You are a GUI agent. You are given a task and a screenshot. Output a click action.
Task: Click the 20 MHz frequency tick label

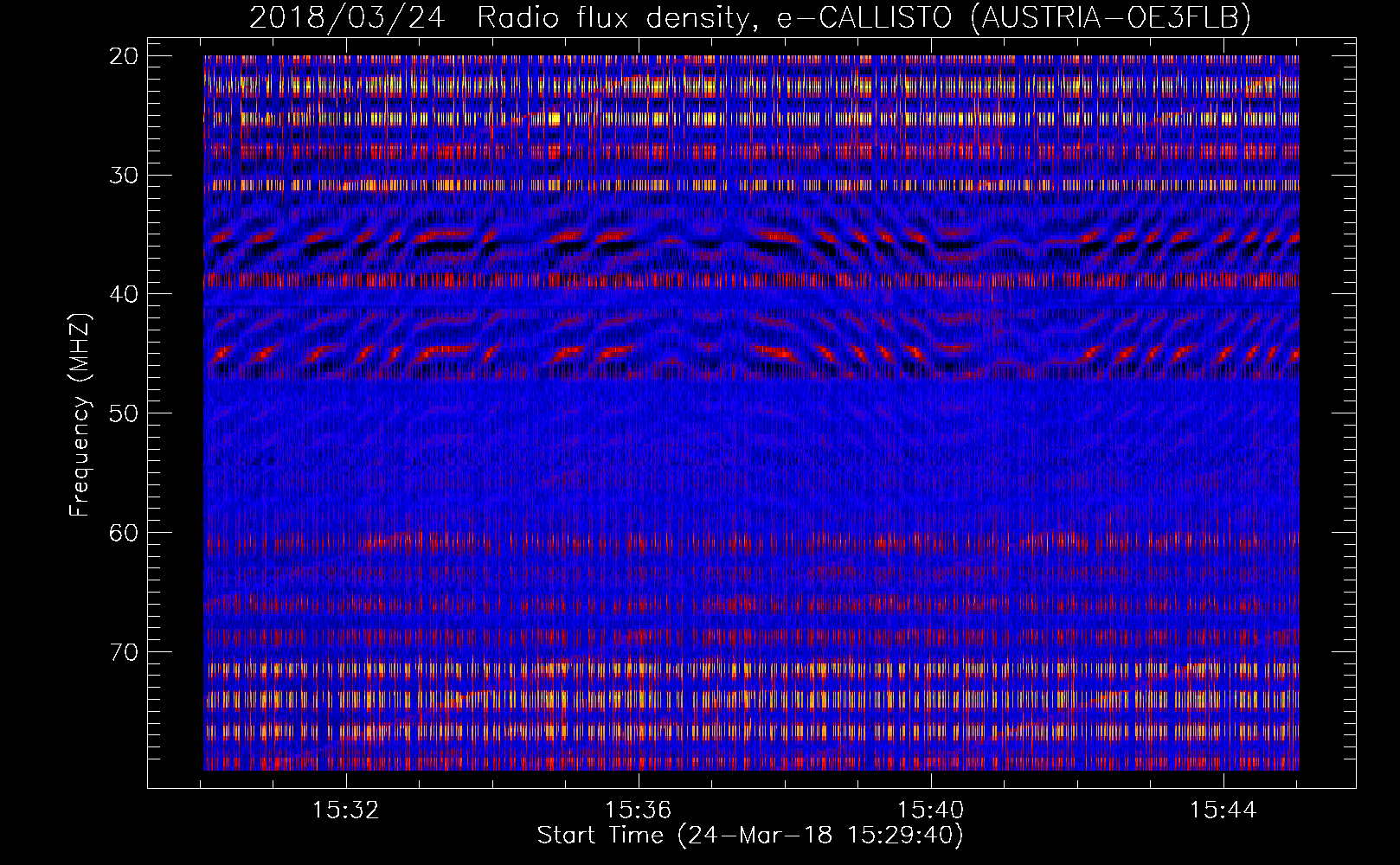pos(125,56)
